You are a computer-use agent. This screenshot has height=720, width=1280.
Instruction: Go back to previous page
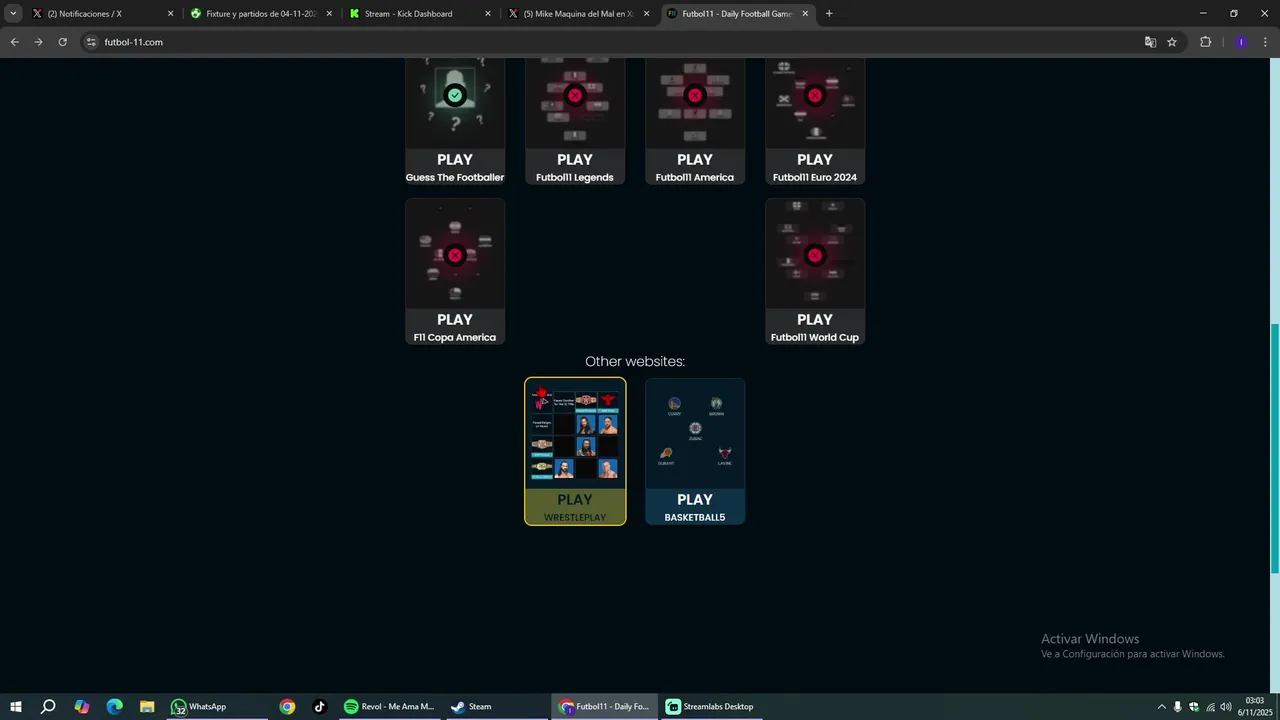14,42
